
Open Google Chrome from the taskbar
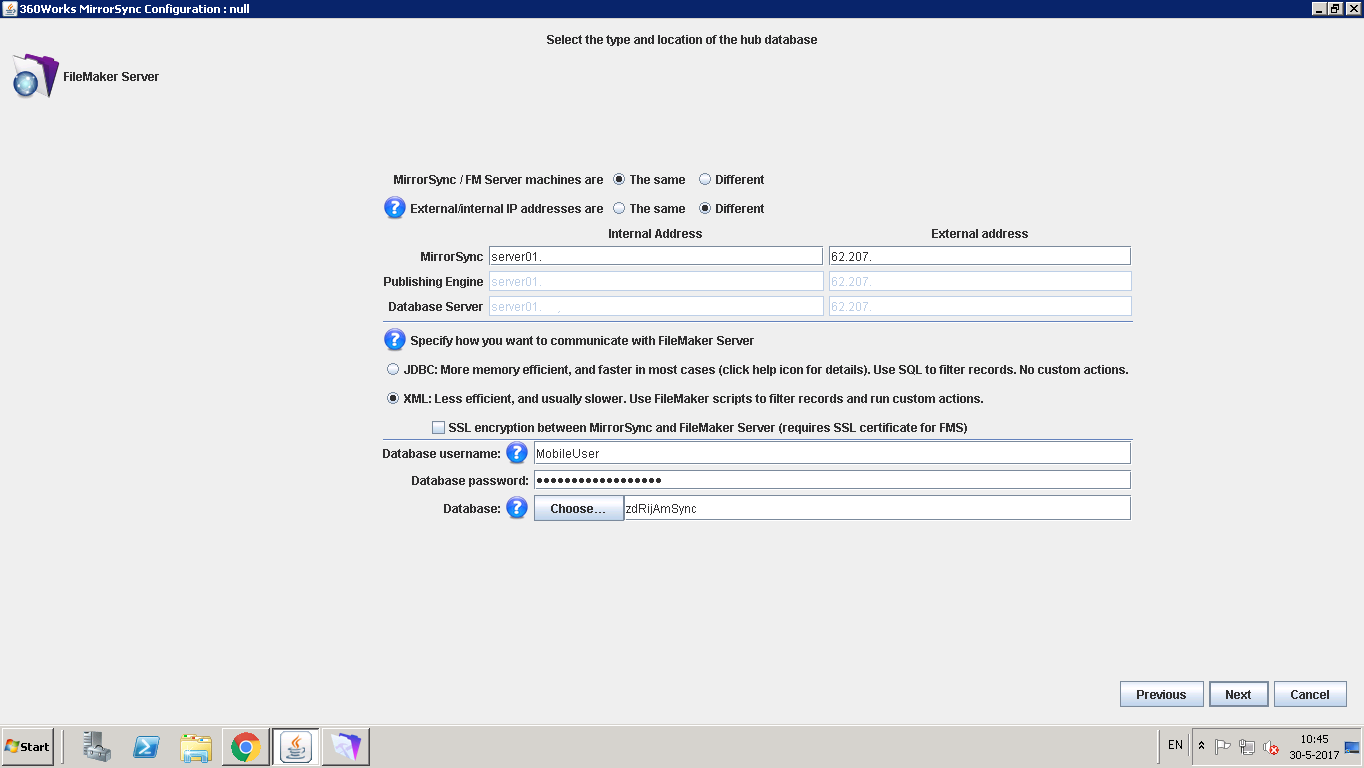246,746
